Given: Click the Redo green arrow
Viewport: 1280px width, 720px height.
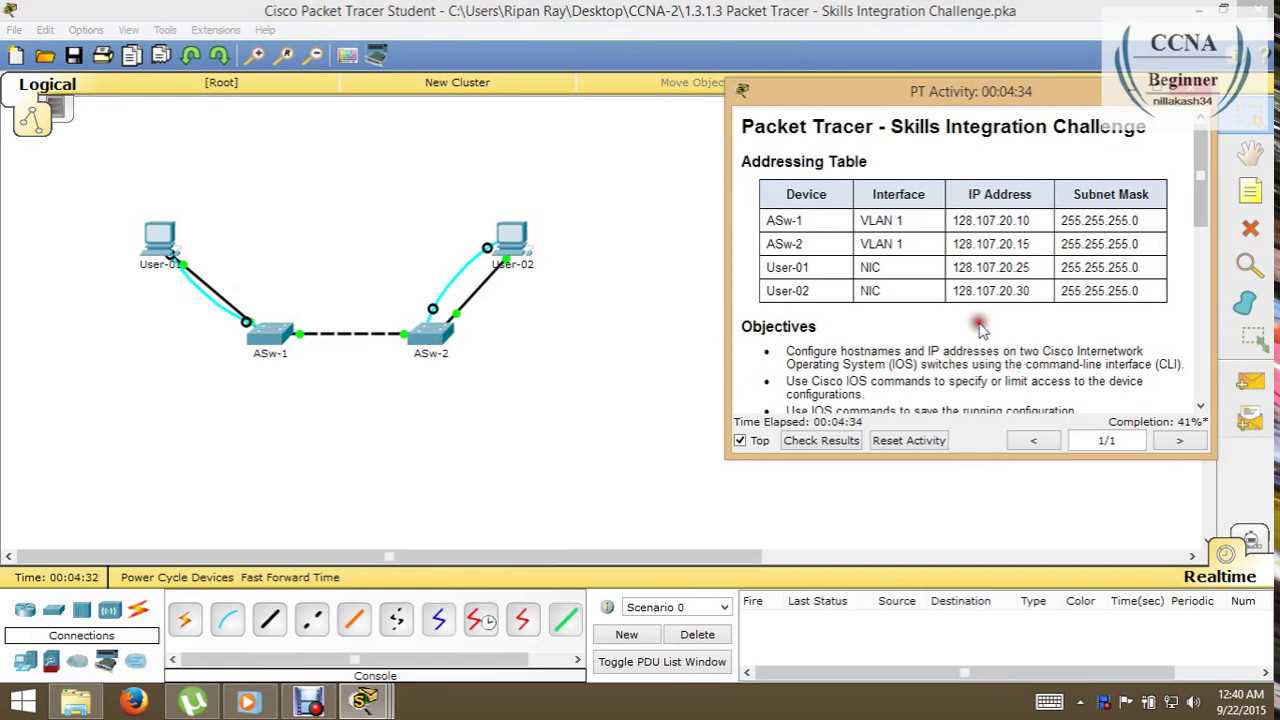Looking at the screenshot, I should pos(220,56).
